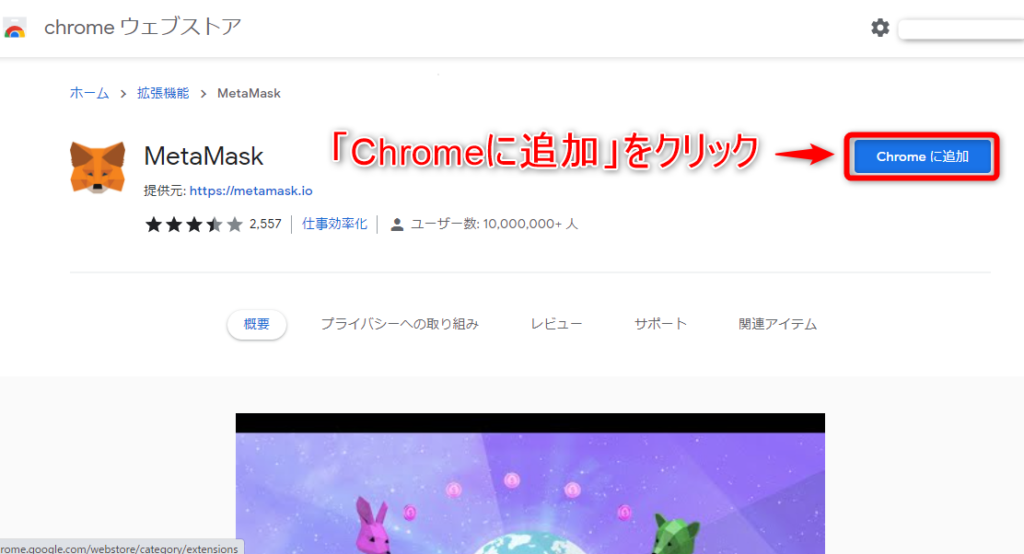Click the chrome ウェブストア title text
Screen dimensions: 1024x554
142,27
